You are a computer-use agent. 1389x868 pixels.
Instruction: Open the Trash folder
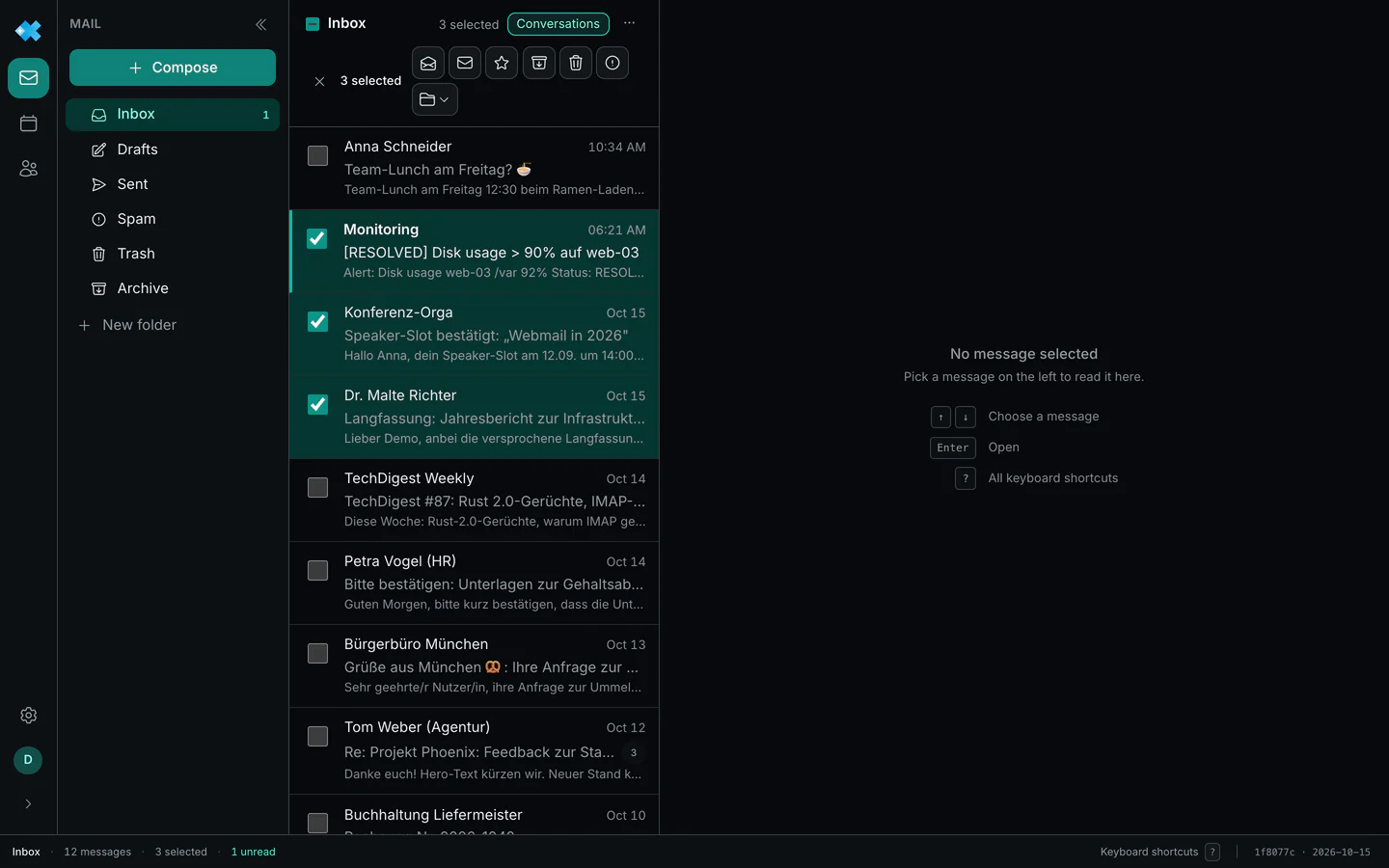pyautogui.click(x=173, y=254)
